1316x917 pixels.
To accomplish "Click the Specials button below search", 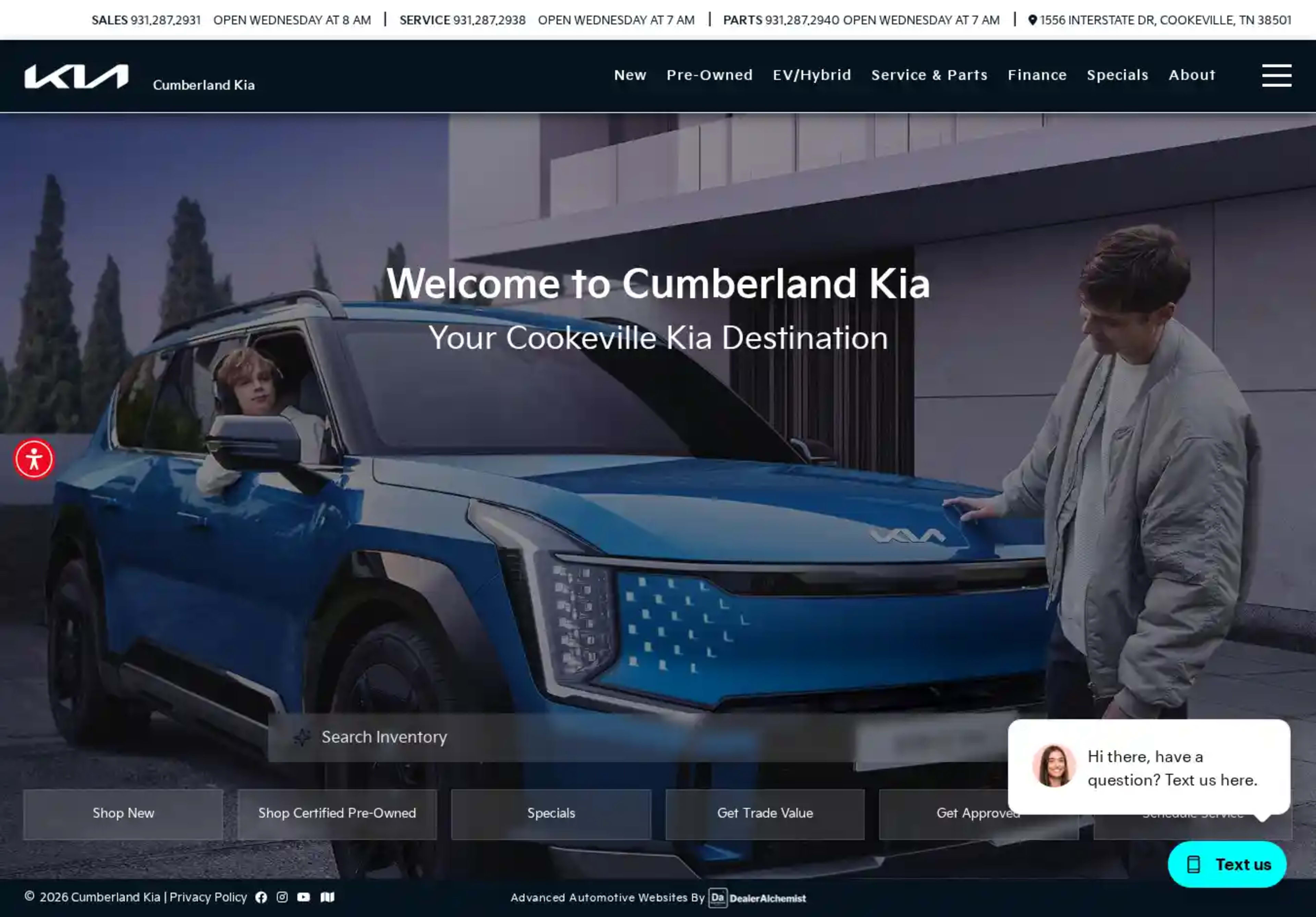I will pyautogui.click(x=551, y=814).
